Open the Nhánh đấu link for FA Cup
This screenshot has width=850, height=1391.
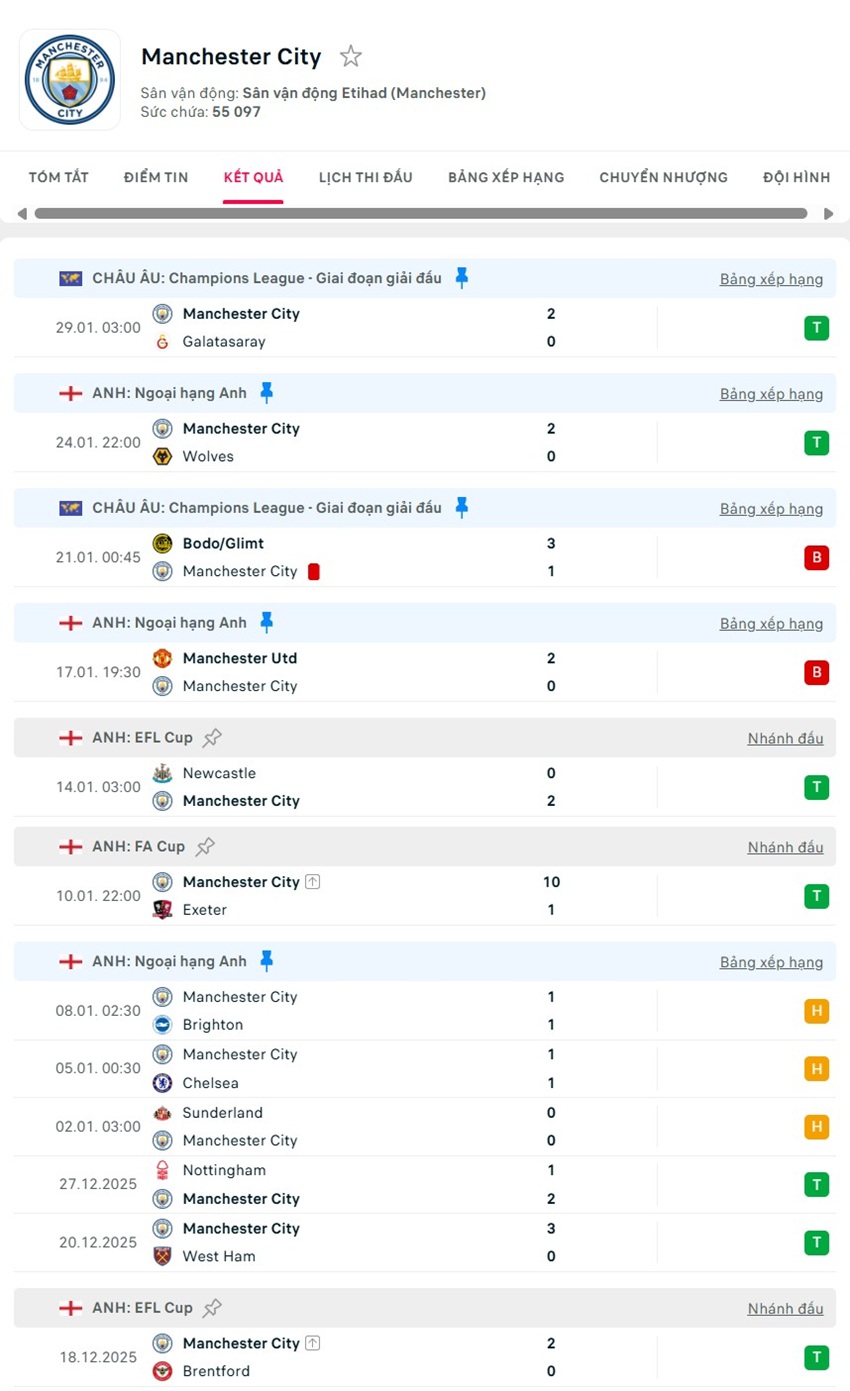click(785, 846)
